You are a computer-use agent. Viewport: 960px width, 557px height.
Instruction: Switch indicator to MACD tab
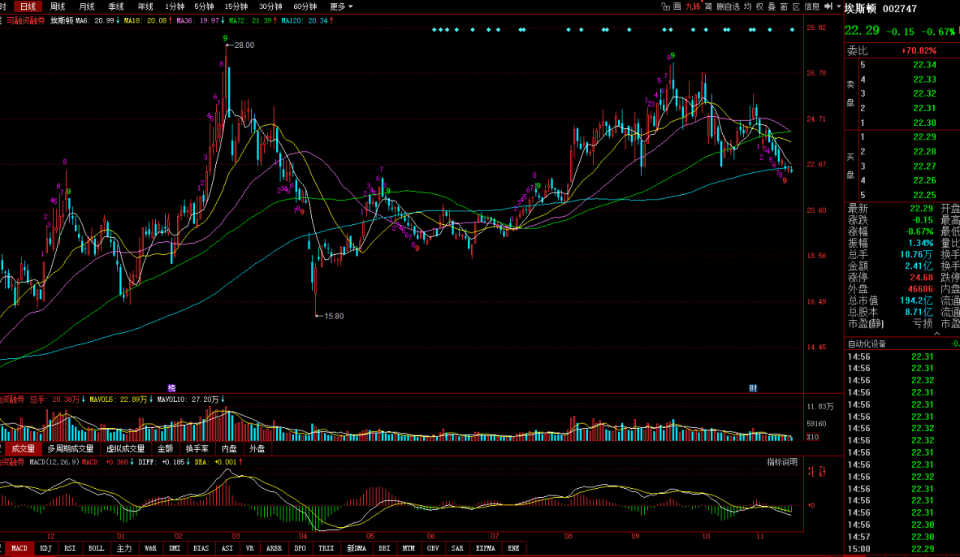tap(20, 548)
